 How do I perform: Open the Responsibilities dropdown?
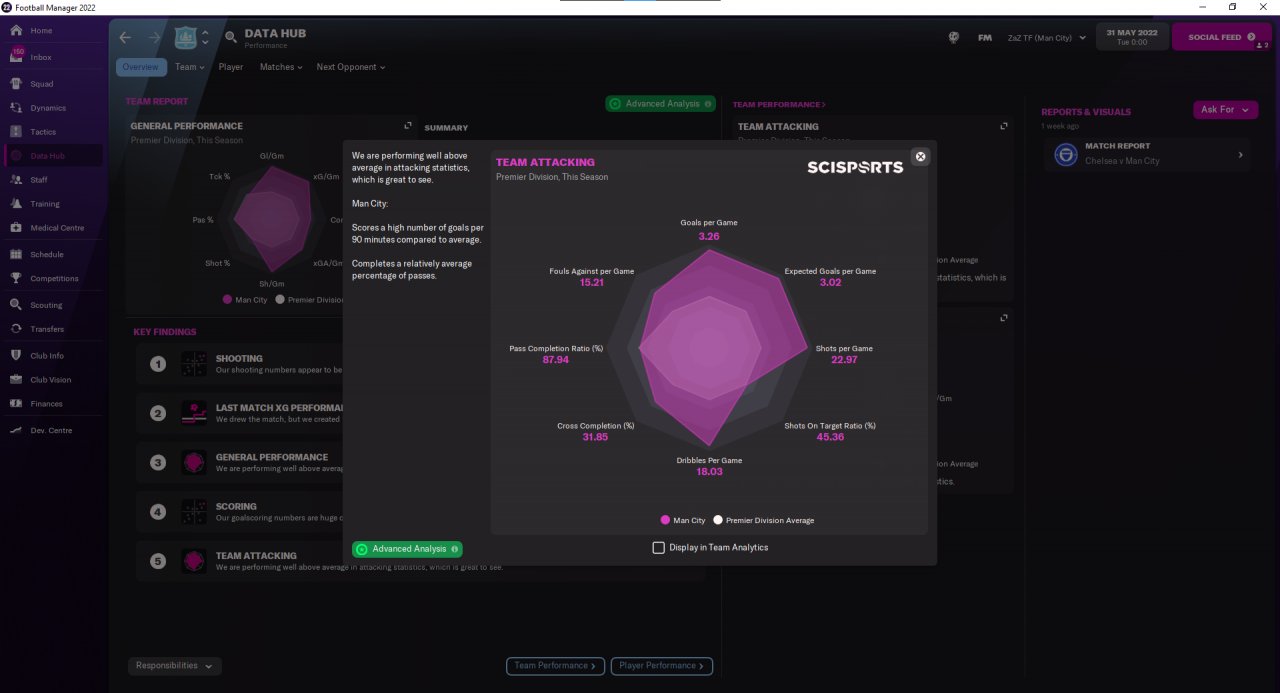(x=175, y=666)
